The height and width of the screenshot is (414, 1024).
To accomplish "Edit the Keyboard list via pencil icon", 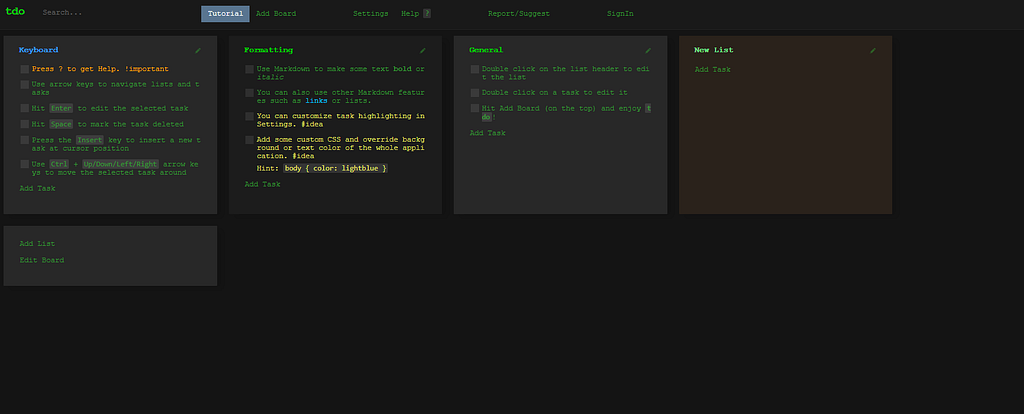I will click(198, 50).
